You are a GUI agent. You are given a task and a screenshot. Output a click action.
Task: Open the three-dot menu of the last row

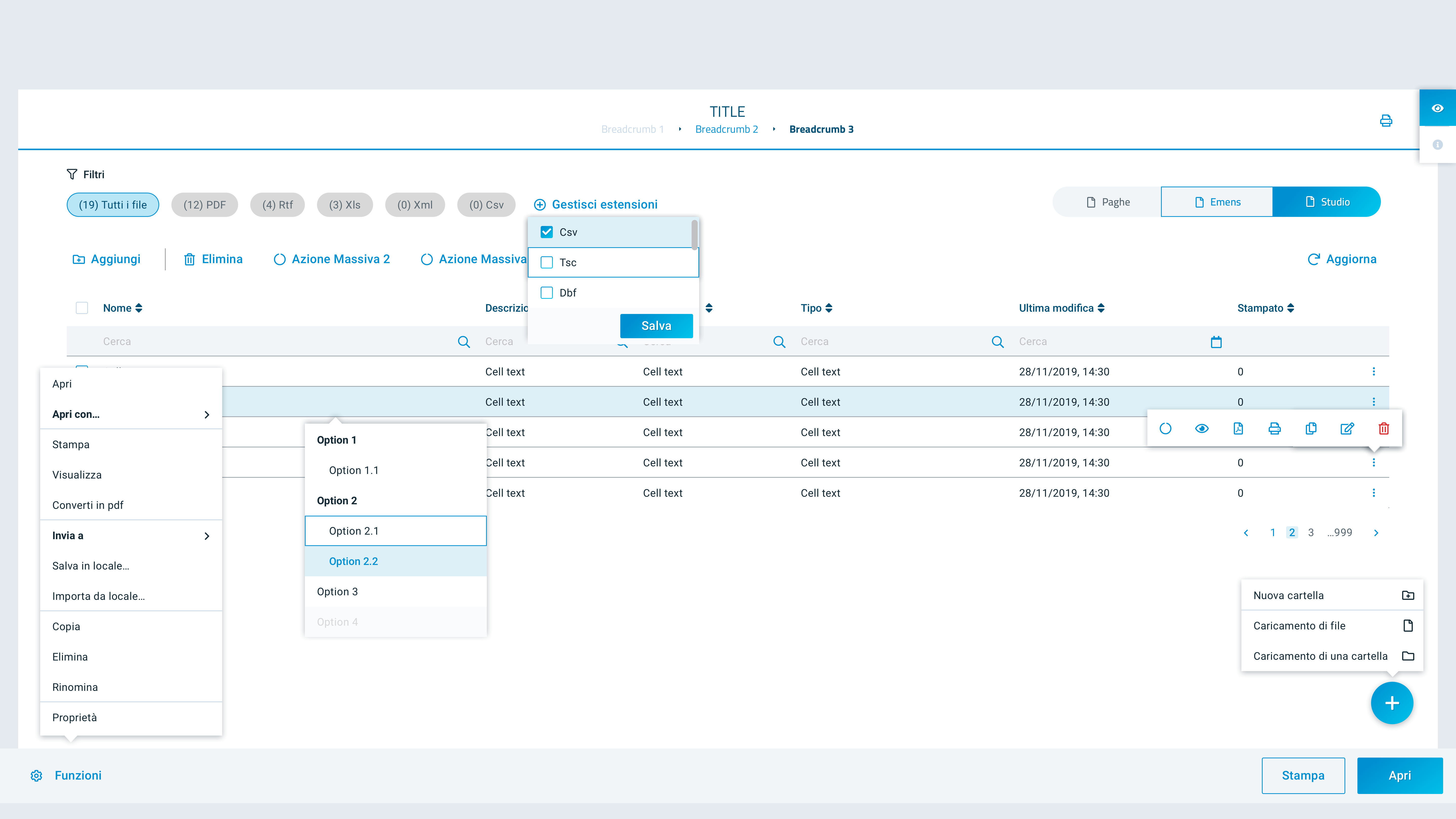point(1374,493)
